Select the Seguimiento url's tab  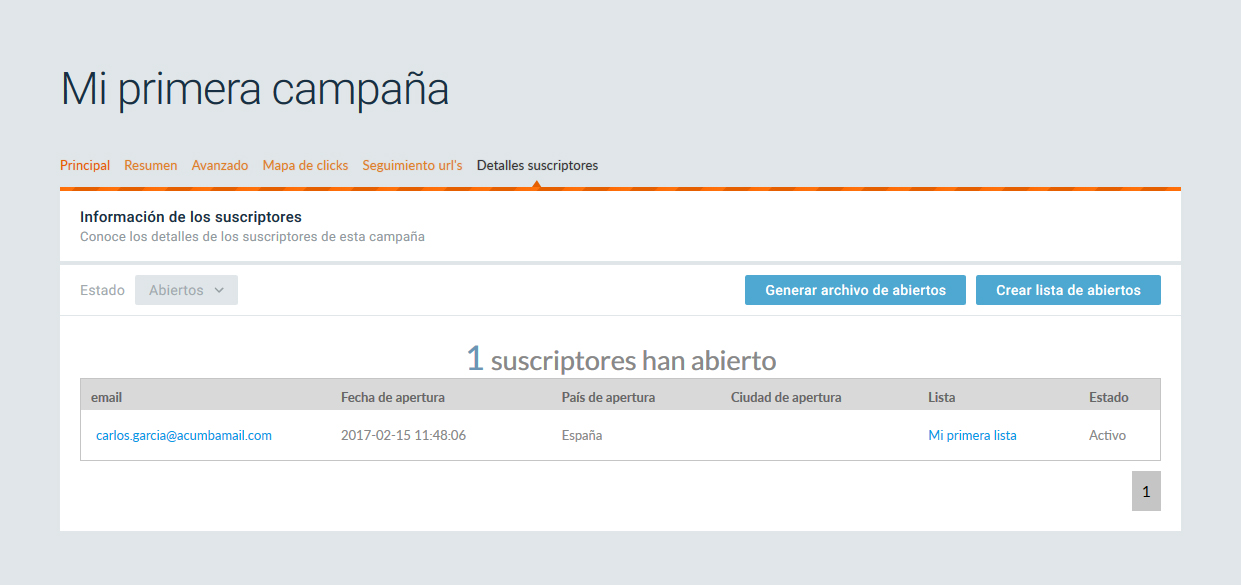point(412,165)
